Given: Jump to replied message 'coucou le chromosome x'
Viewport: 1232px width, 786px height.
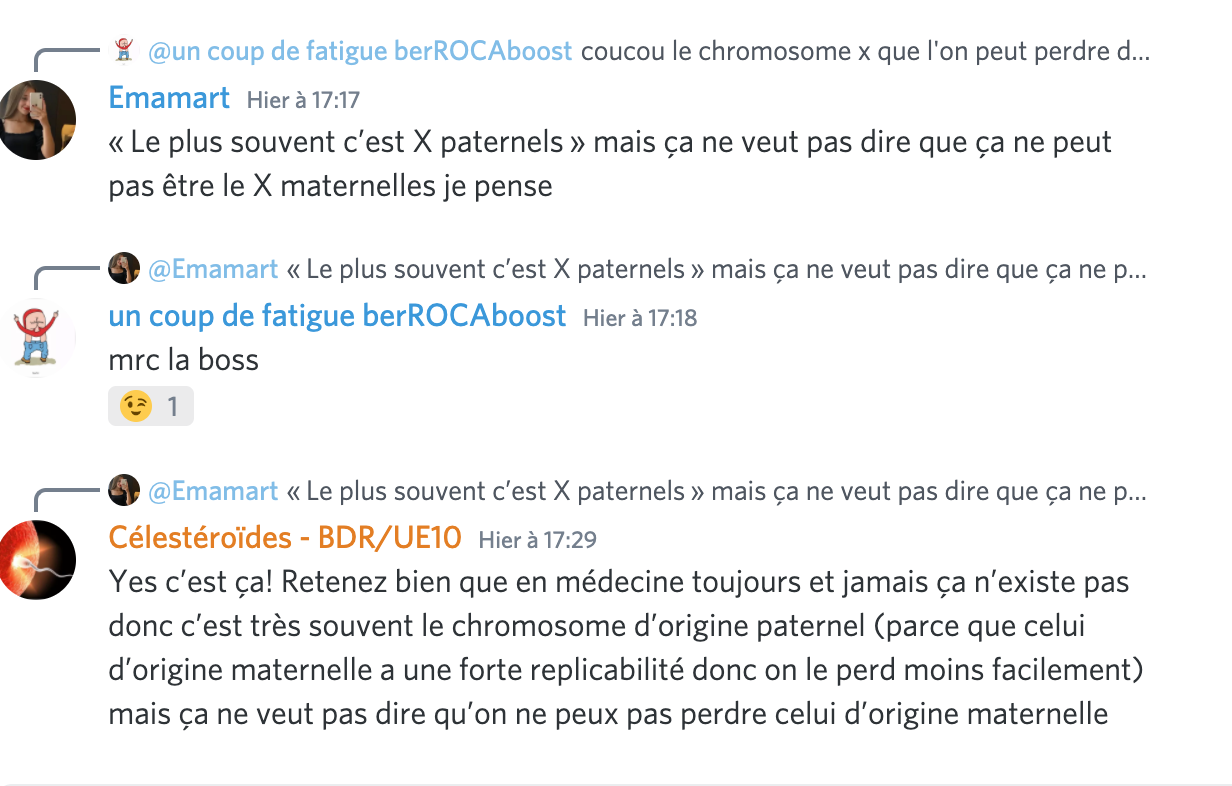Looking at the screenshot, I should (865, 51).
